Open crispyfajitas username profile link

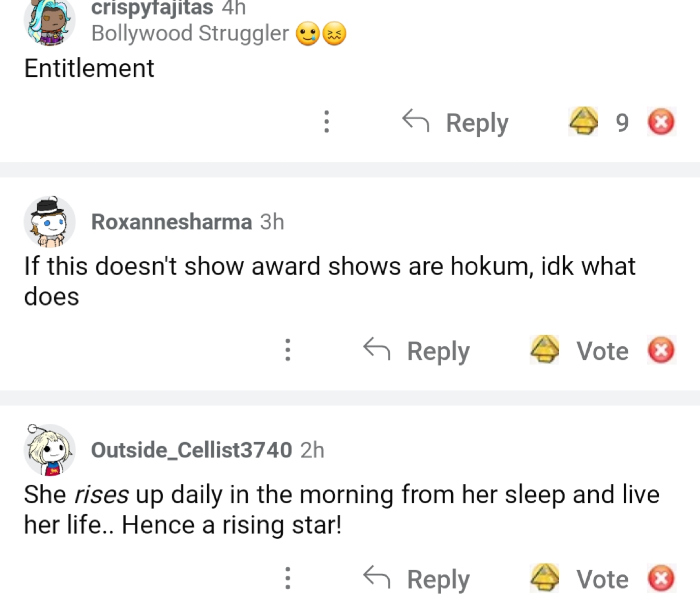click(x=151, y=8)
